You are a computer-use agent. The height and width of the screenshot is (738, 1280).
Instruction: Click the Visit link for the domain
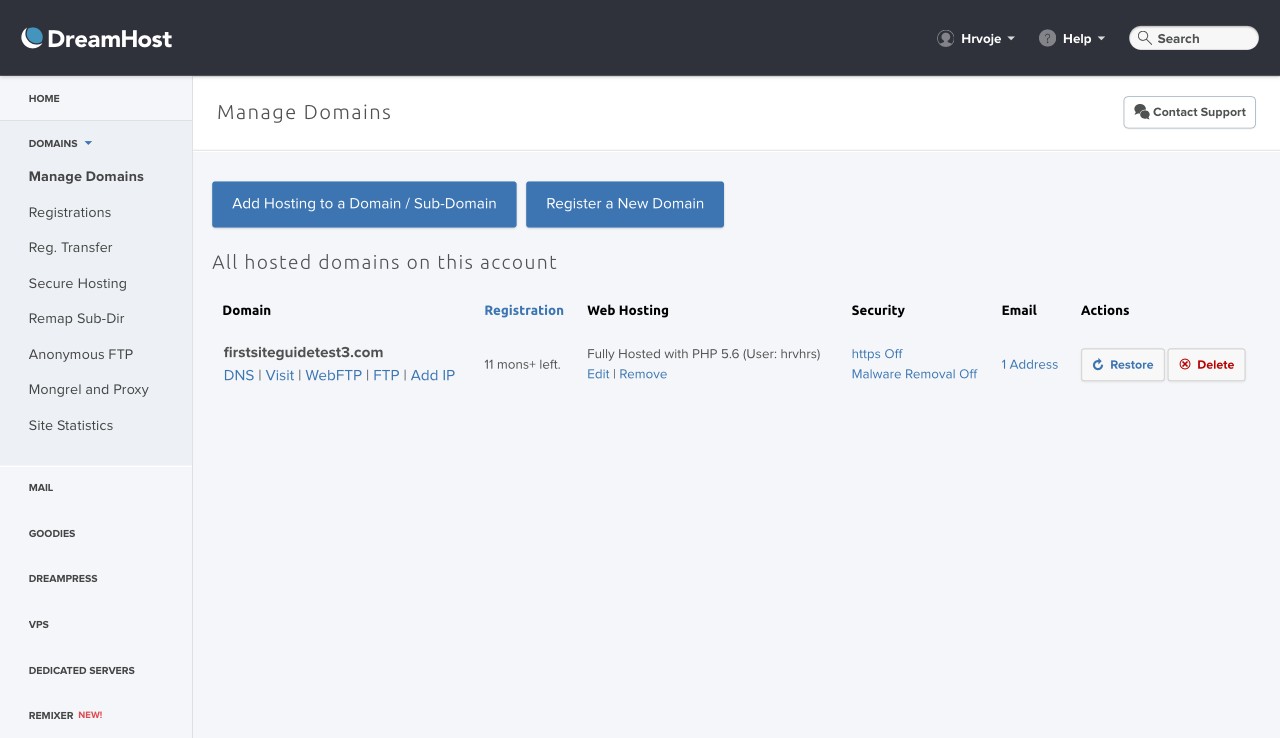click(x=280, y=375)
